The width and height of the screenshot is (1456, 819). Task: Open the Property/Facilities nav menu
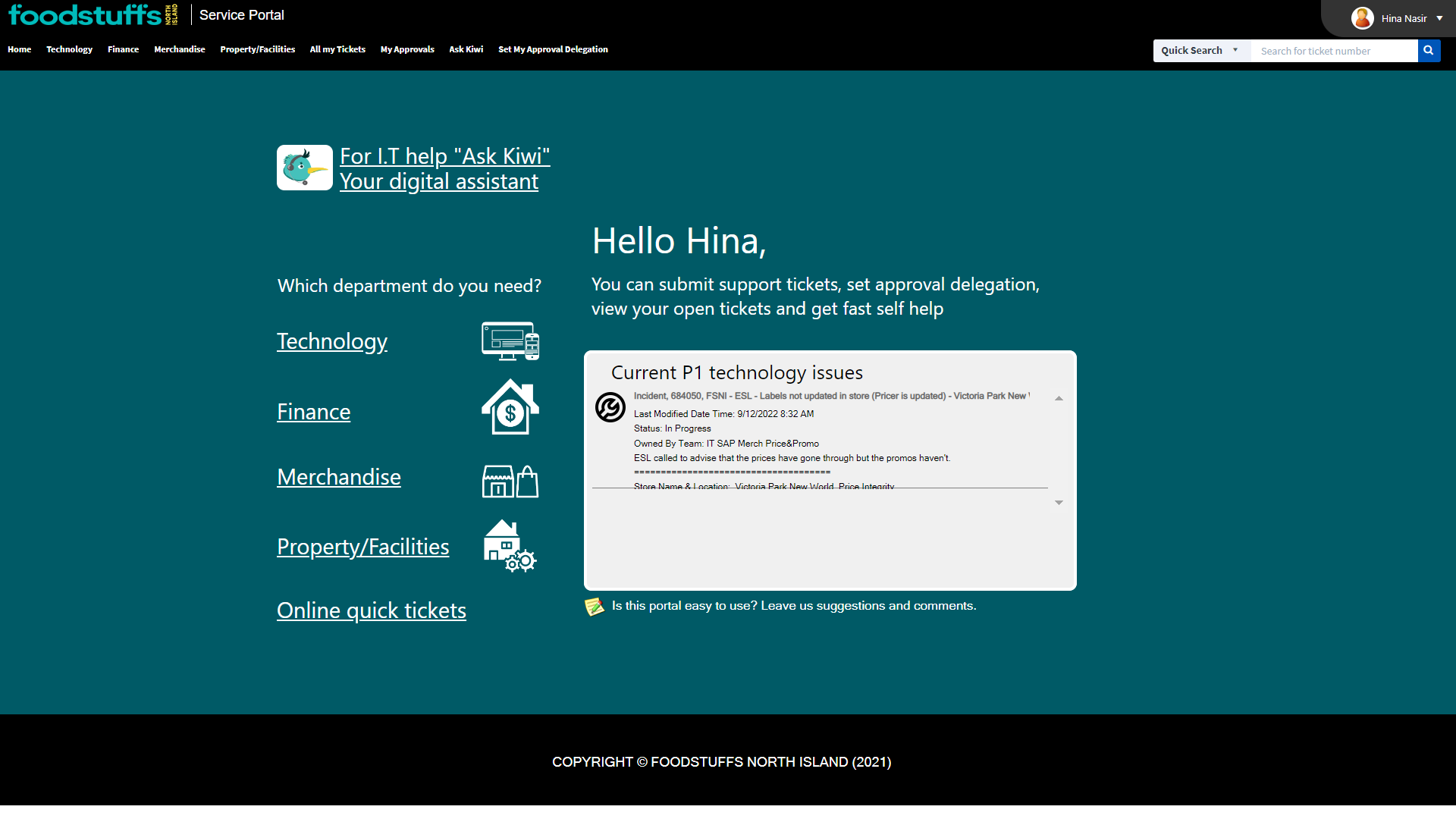[257, 49]
